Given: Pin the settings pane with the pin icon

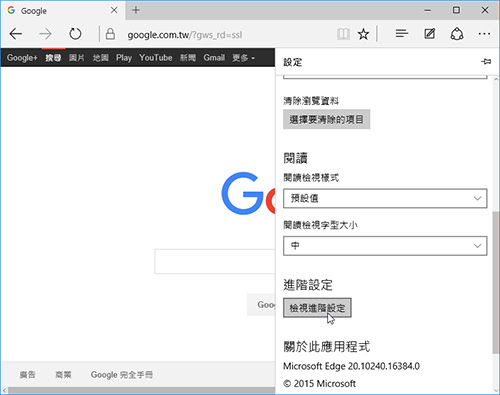Looking at the screenshot, I should click(x=486, y=62).
